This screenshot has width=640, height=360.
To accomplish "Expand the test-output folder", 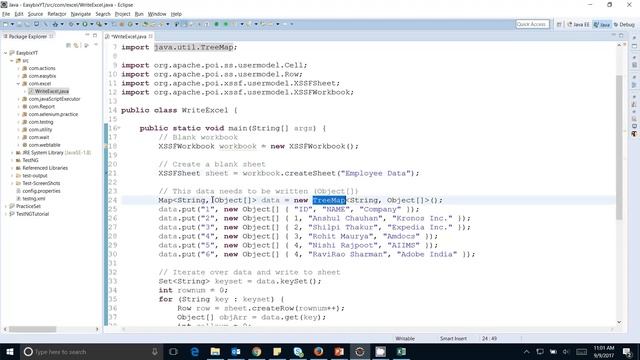I will [12, 176].
